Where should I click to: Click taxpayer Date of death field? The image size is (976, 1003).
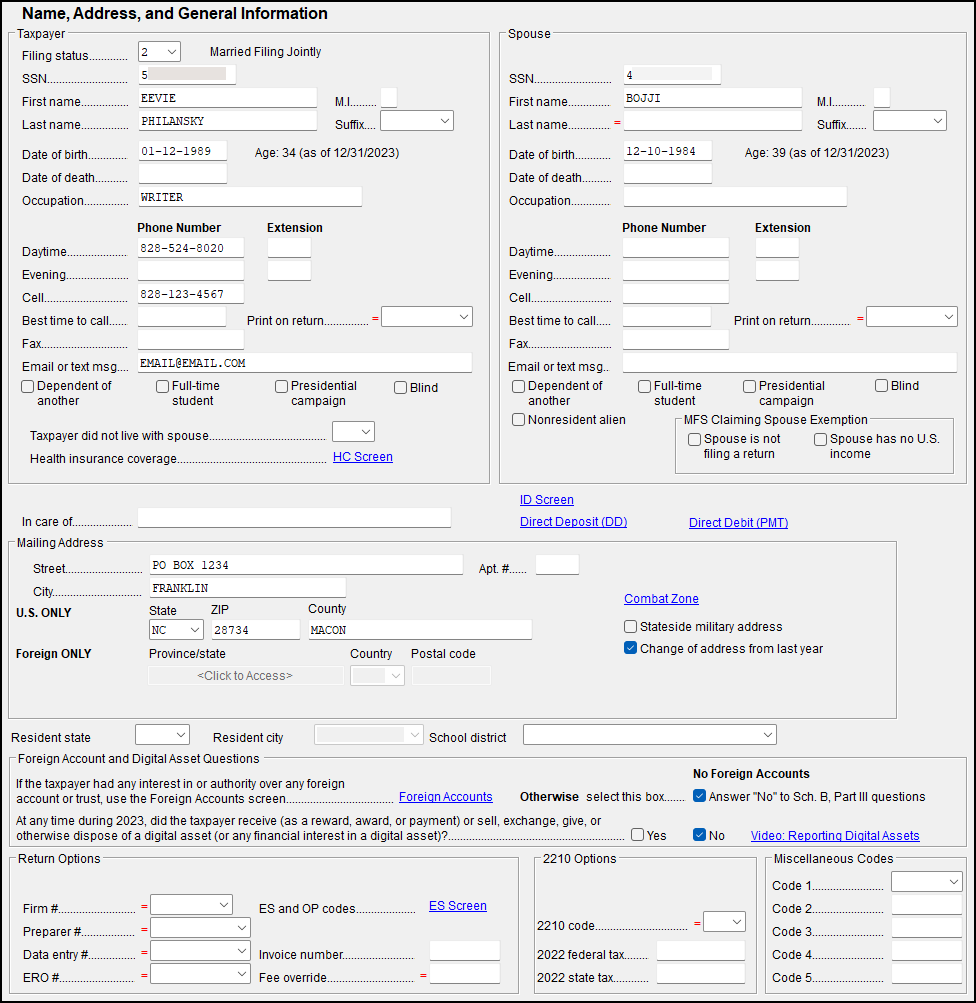pos(183,174)
